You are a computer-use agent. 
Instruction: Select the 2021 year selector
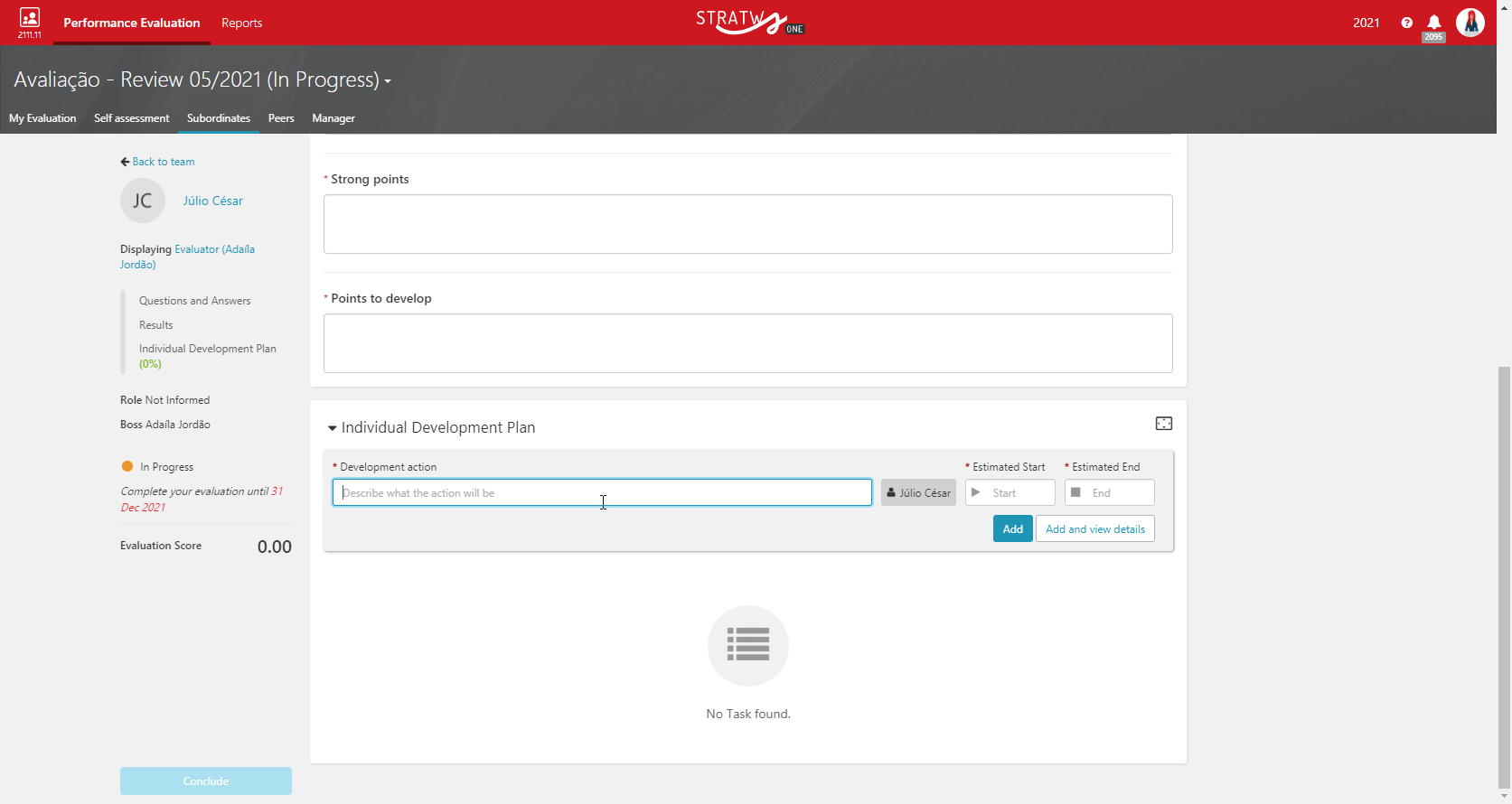[x=1366, y=23]
